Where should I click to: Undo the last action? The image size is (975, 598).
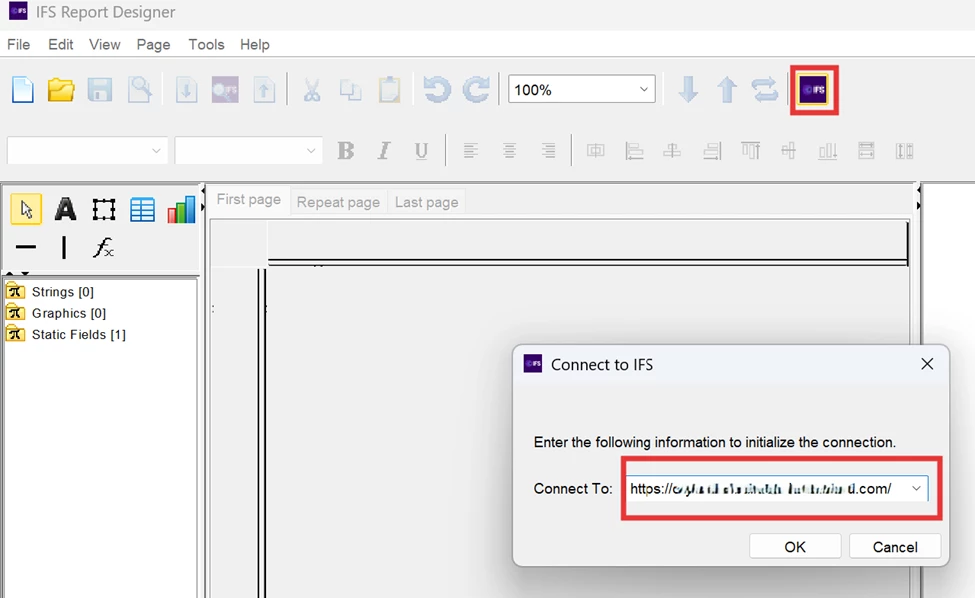[437, 90]
